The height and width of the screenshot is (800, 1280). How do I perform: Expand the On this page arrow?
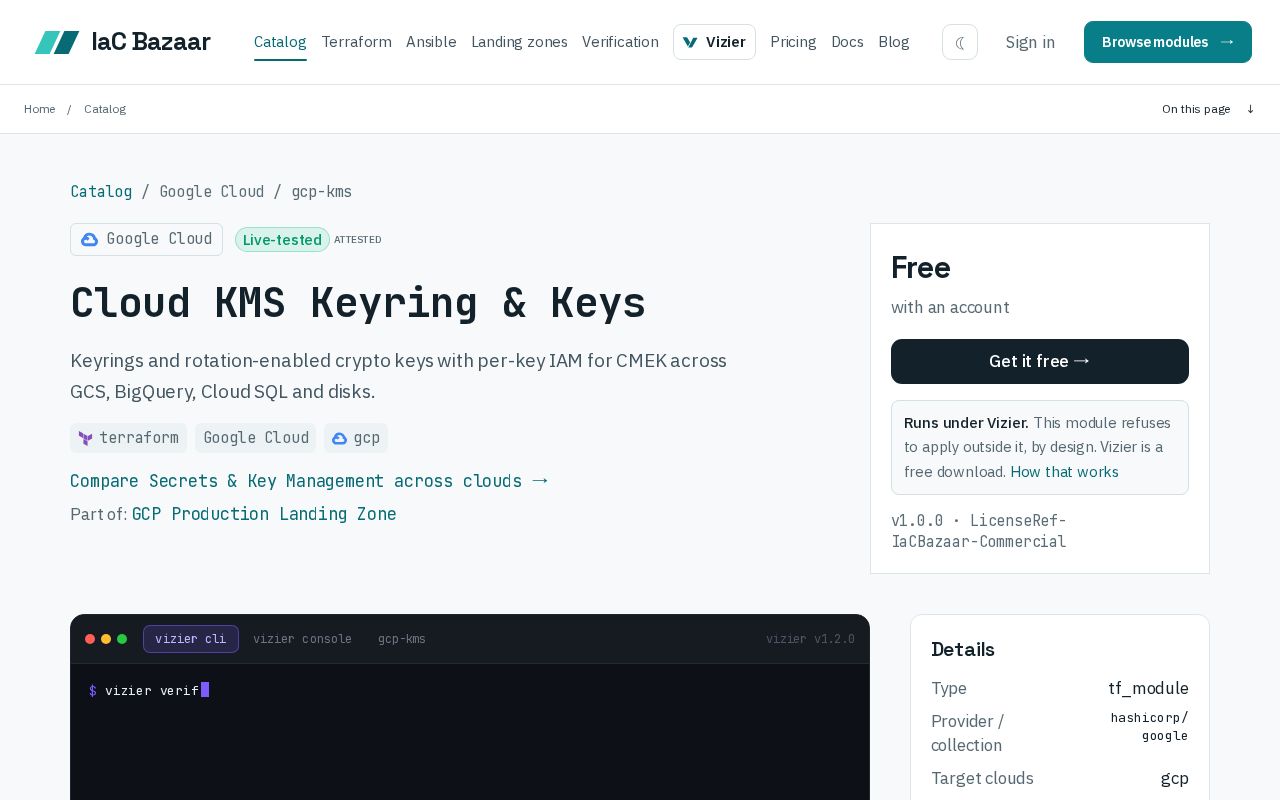coord(1250,109)
